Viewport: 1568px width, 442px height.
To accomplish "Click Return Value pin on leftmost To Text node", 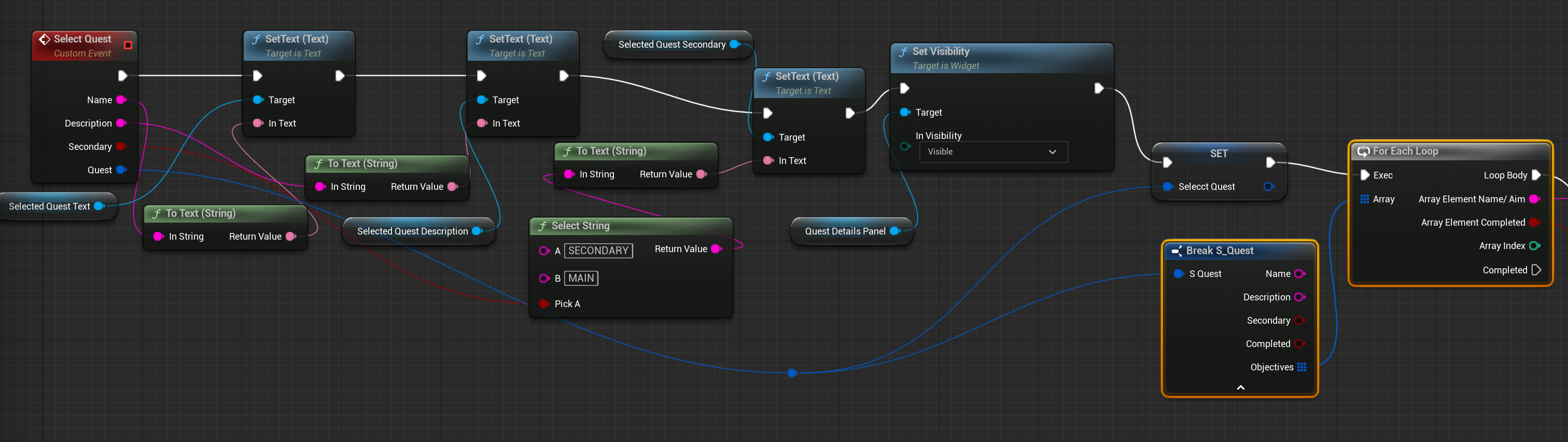I will pyautogui.click(x=290, y=236).
